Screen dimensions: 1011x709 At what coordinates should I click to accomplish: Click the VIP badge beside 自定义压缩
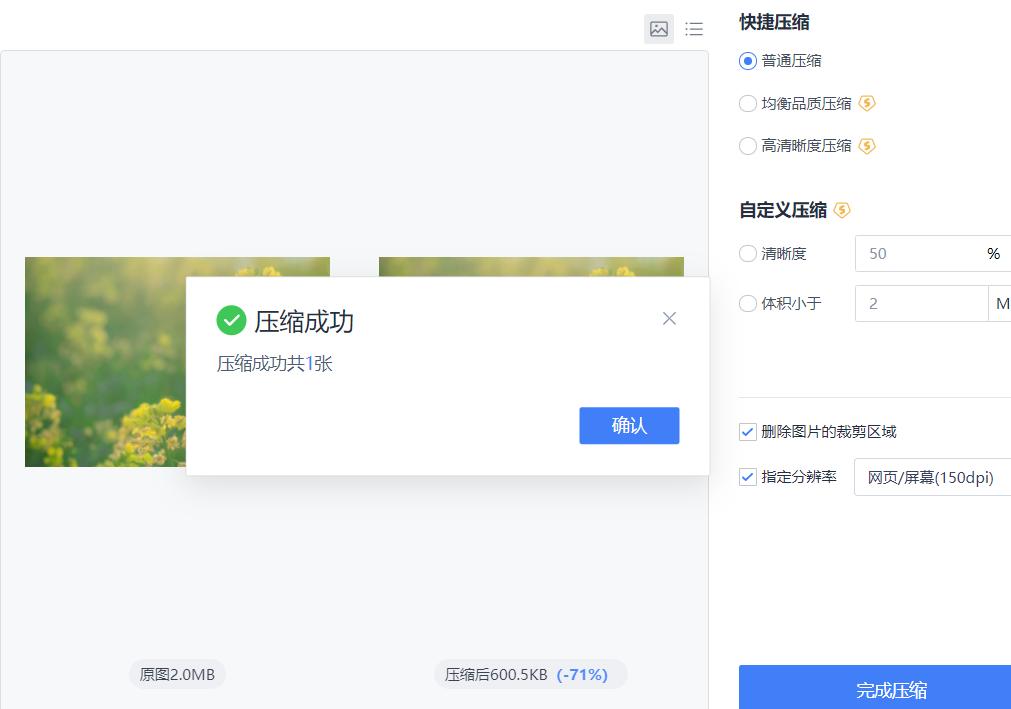coord(842,210)
